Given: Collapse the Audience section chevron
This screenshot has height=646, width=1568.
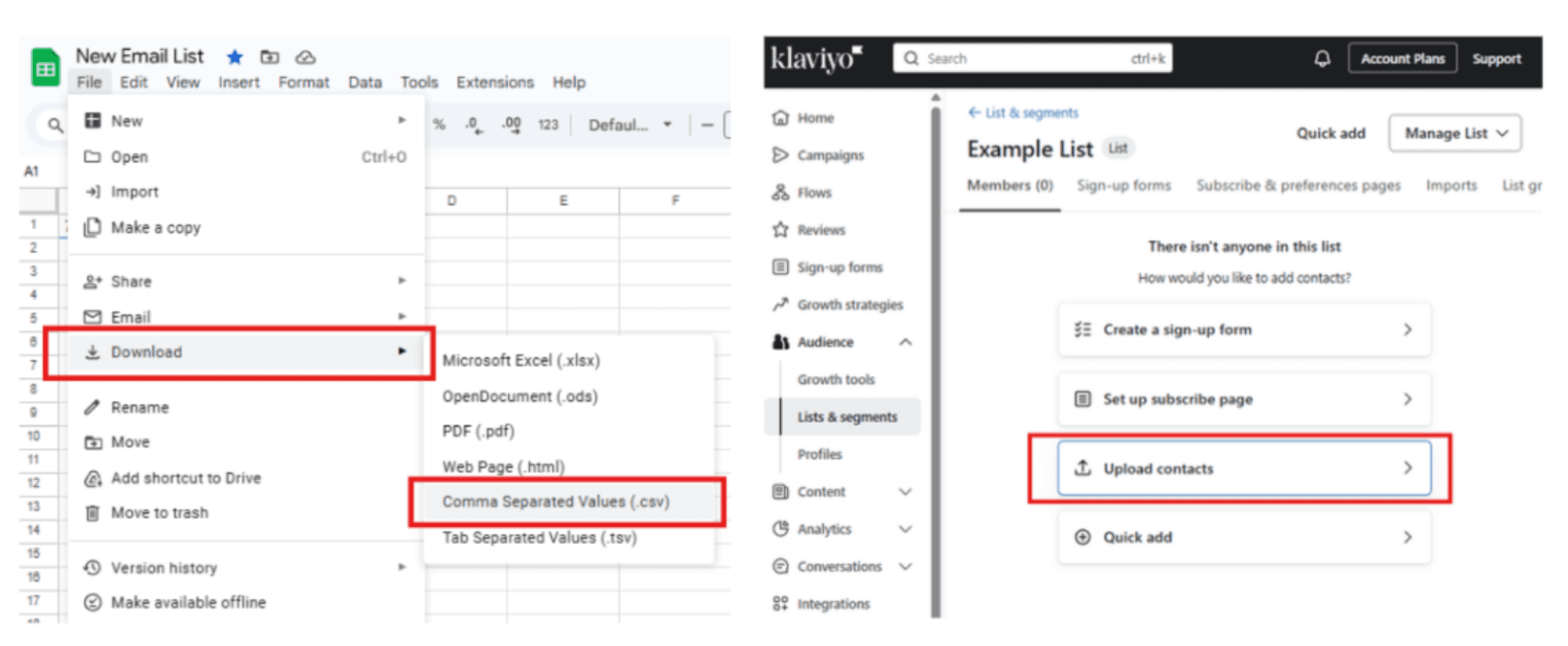Looking at the screenshot, I should (906, 342).
